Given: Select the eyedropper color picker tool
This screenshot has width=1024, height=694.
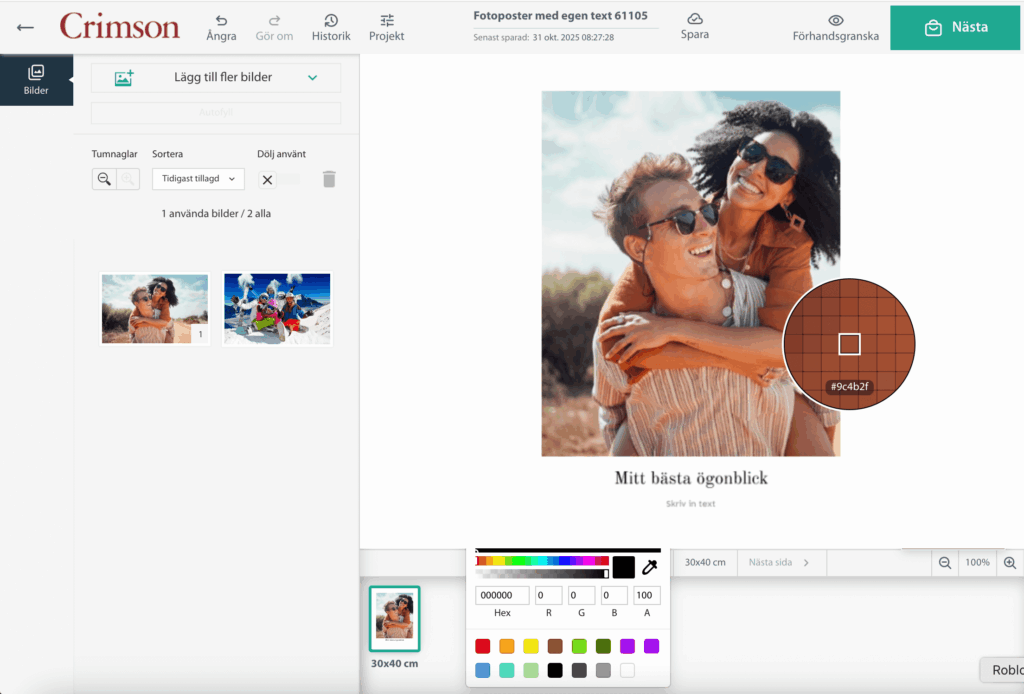Looking at the screenshot, I should tap(649, 568).
